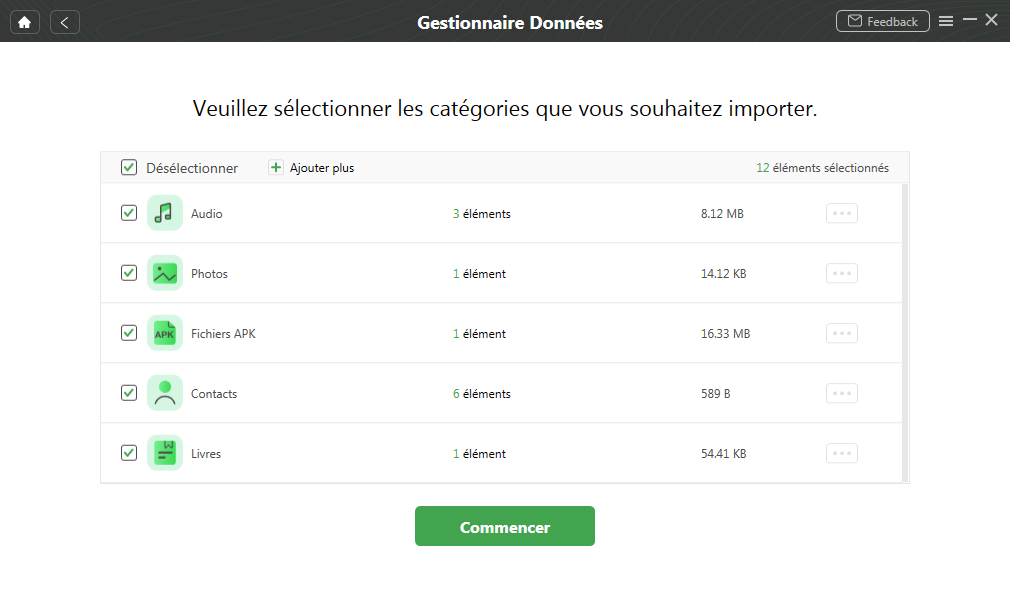The height and width of the screenshot is (600, 1010).
Task: Select the Photos row label
Action: pos(209,273)
